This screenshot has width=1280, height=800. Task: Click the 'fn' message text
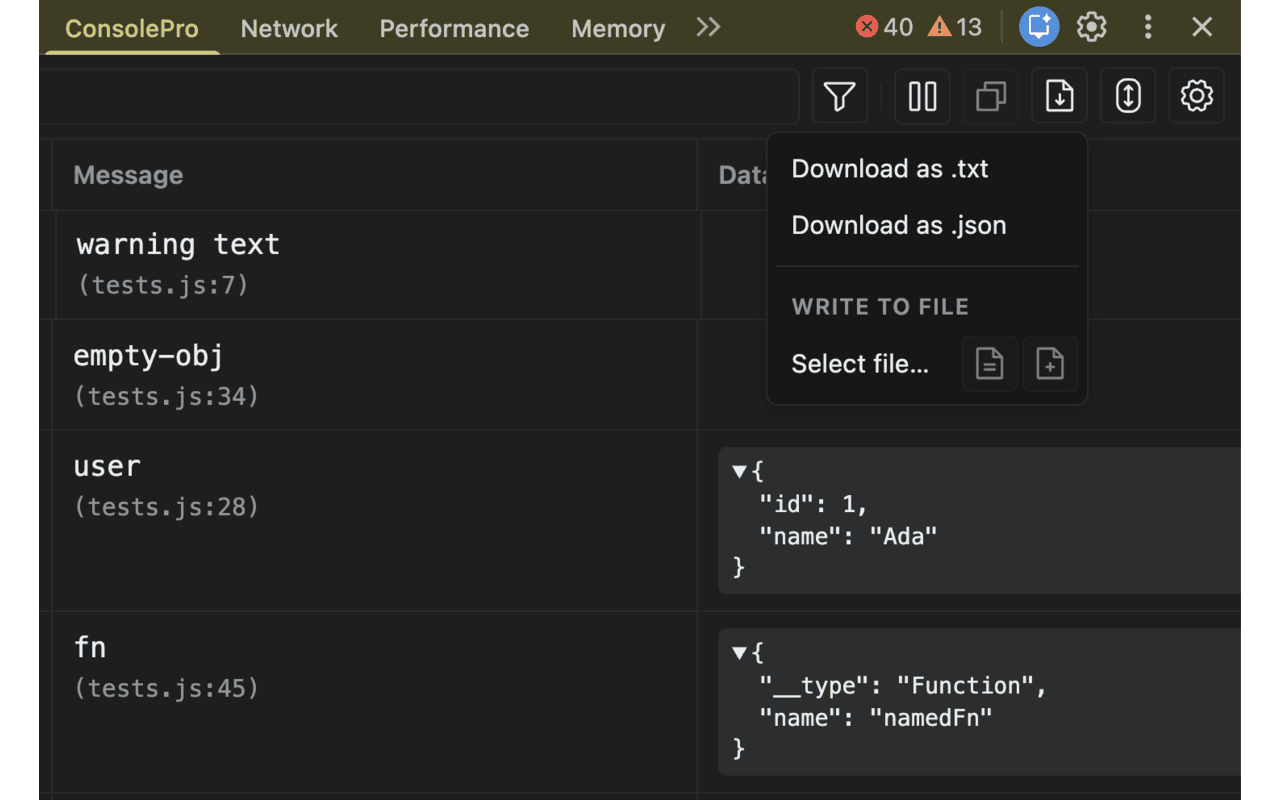tap(90, 647)
